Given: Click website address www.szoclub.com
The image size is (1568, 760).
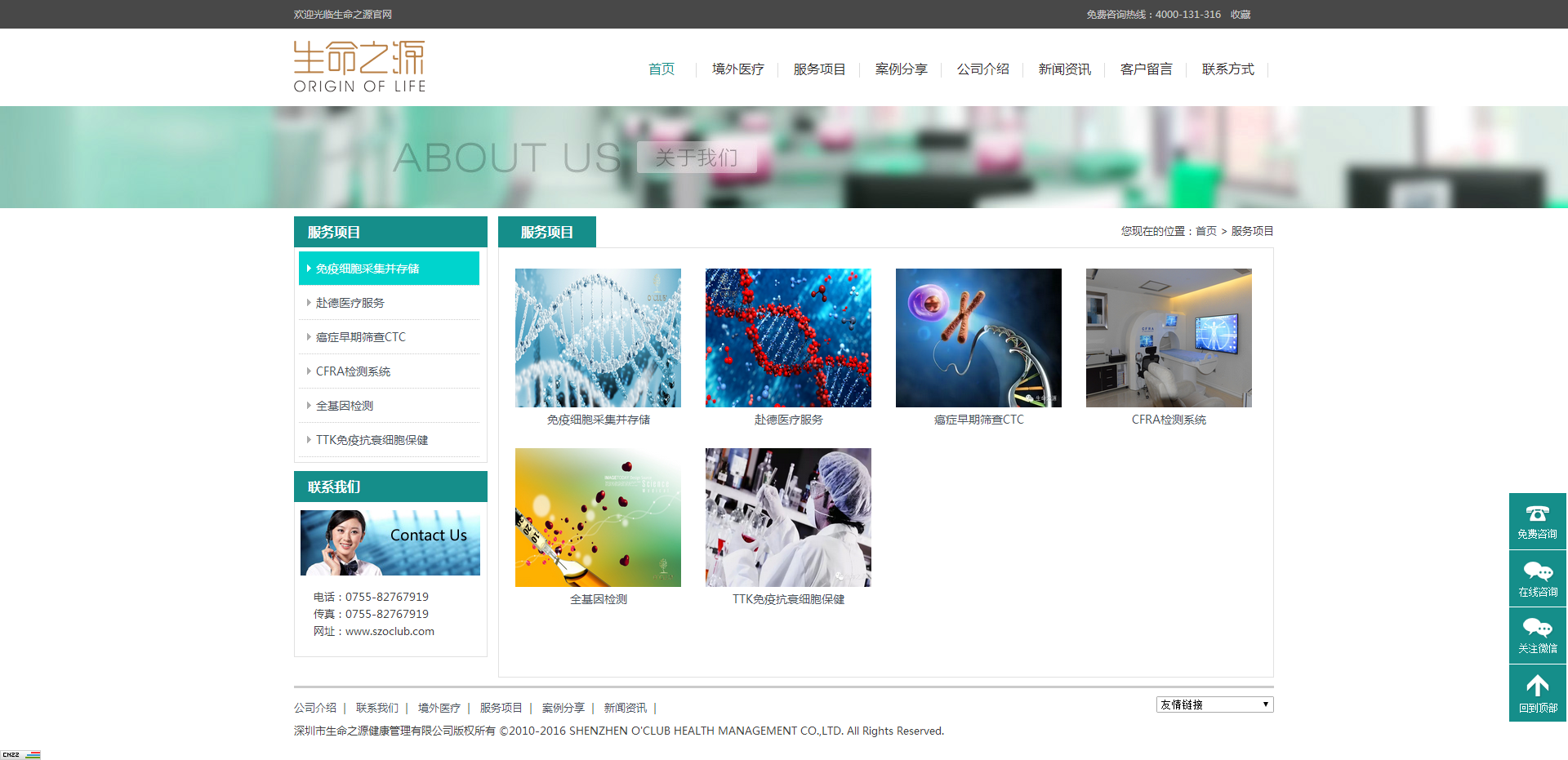Looking at the screenshot, I should (x=390, y=632).
